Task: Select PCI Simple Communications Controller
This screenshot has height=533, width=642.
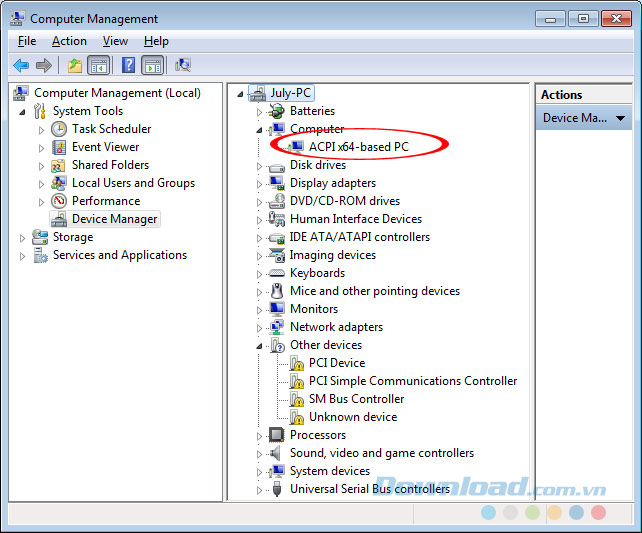Action: coord(413,381)
